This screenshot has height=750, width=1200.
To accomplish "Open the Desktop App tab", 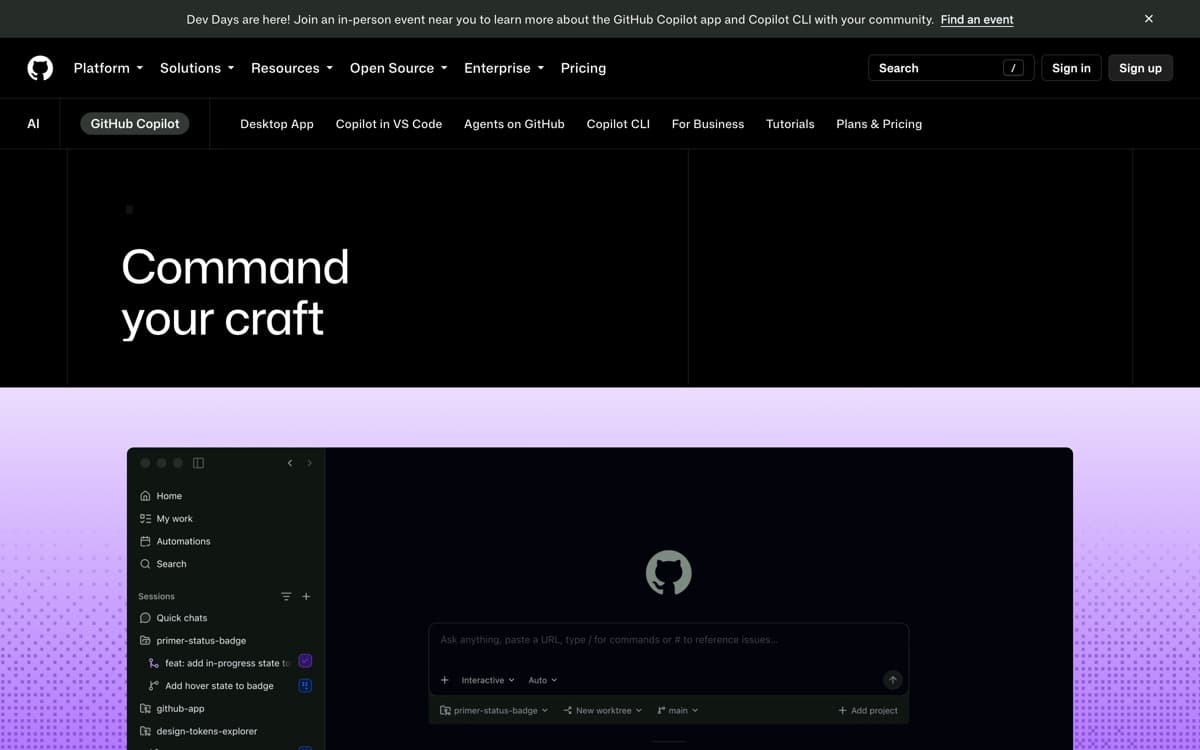I will tap(277, 124).
